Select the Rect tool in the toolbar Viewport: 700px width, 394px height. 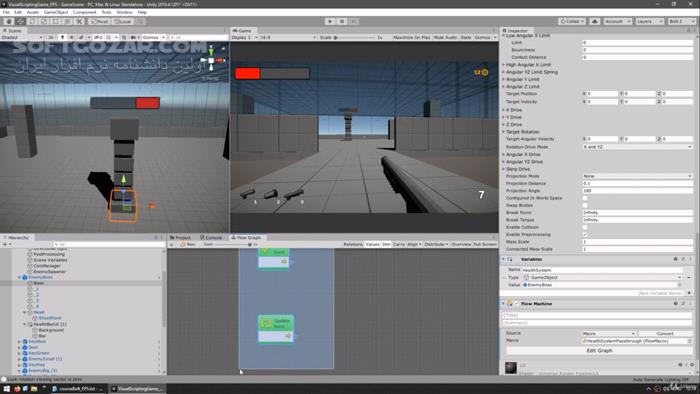[x=55, y=21]
